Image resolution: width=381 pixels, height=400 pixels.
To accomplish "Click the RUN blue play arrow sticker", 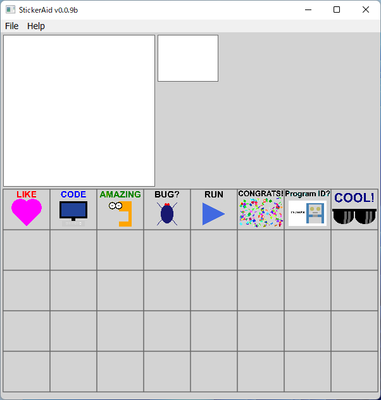I will (x=214, y=209).
